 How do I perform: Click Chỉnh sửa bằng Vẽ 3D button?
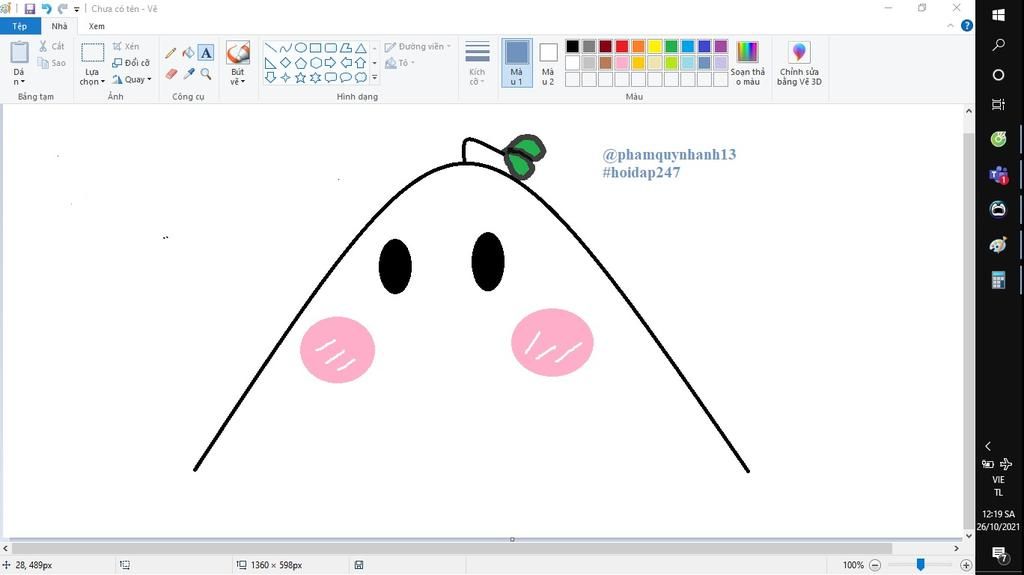(799, 63)
